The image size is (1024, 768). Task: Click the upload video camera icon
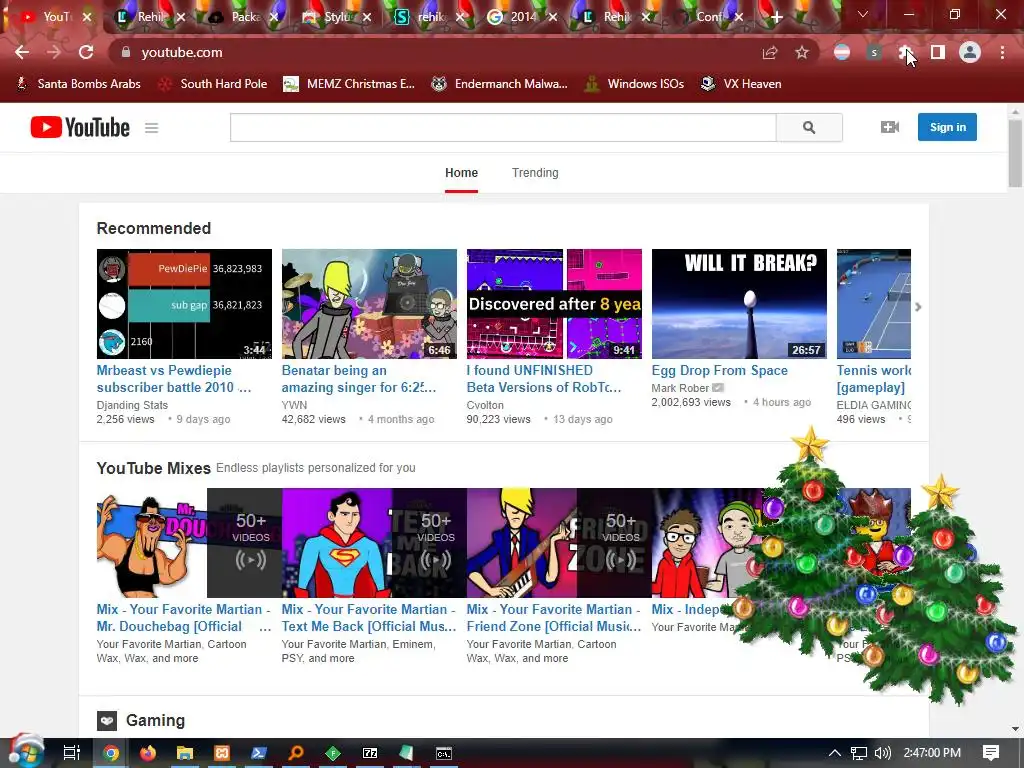point(889,127)
